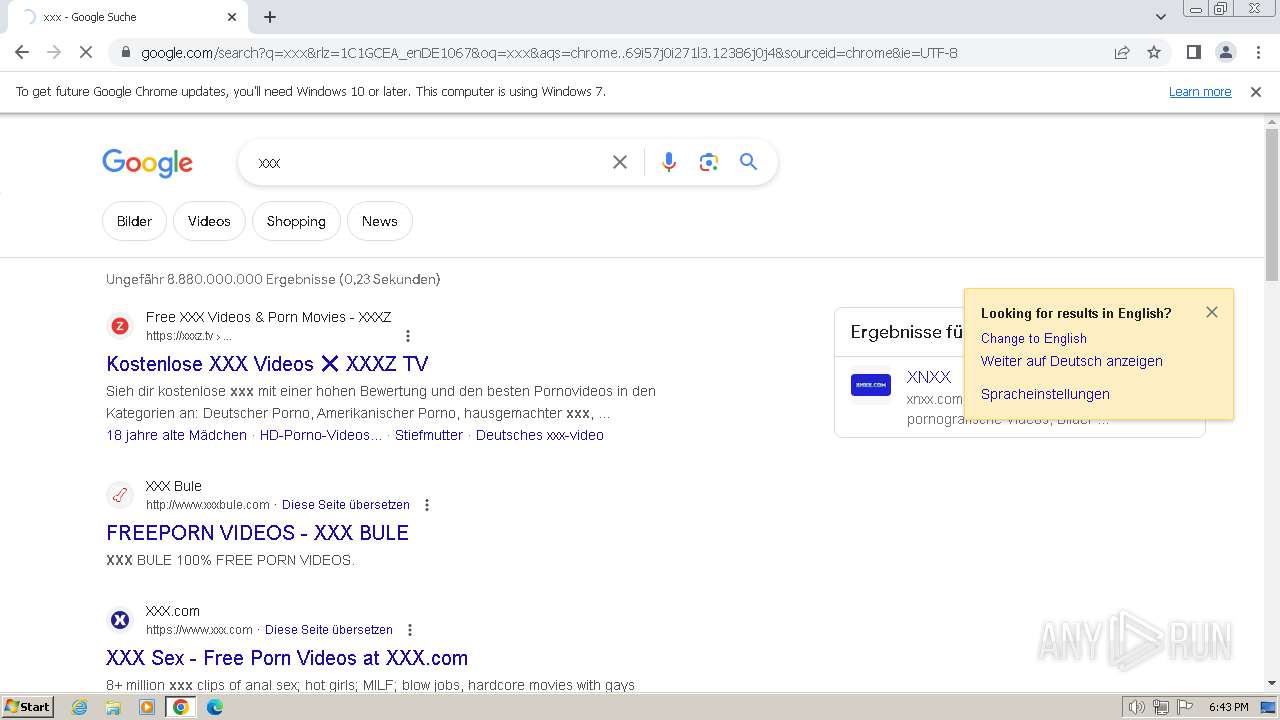1280x720 pixels.
Task: Open the volume speaker tray icon
Action: tap(1137, 707)
